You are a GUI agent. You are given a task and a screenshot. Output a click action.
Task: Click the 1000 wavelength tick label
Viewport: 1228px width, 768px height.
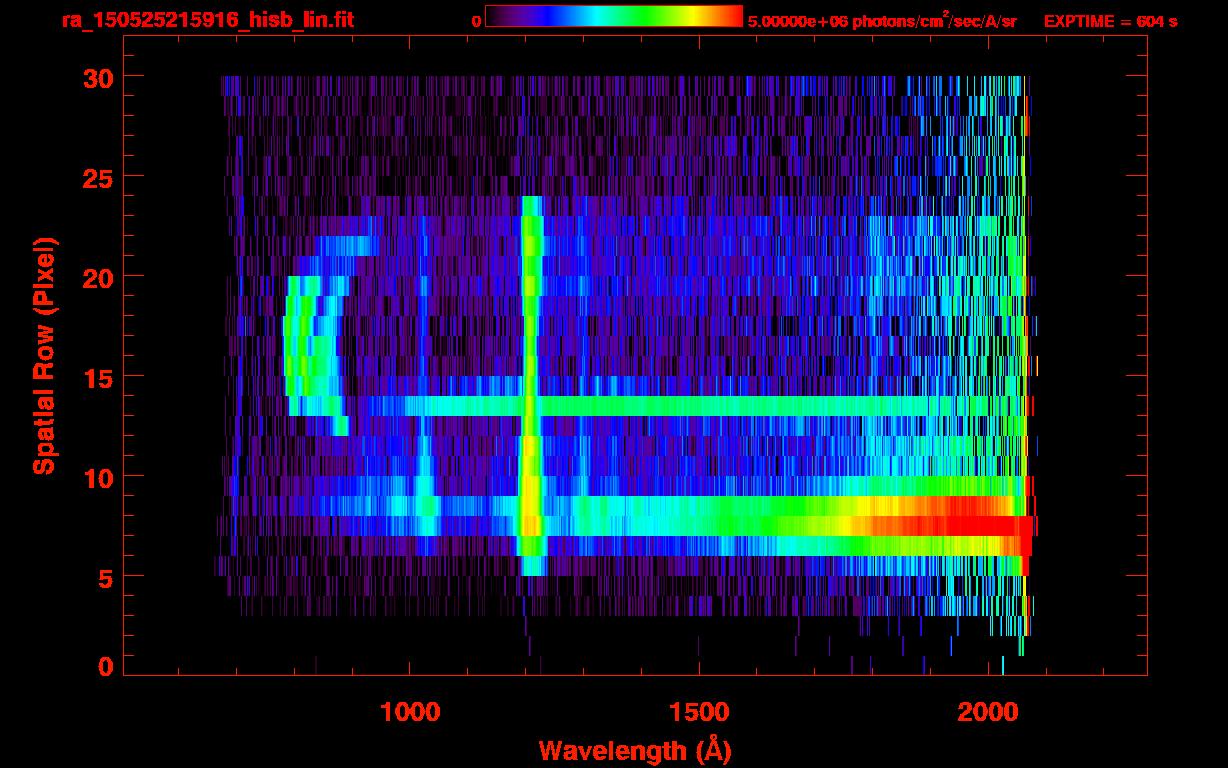[x=410, y=712]
